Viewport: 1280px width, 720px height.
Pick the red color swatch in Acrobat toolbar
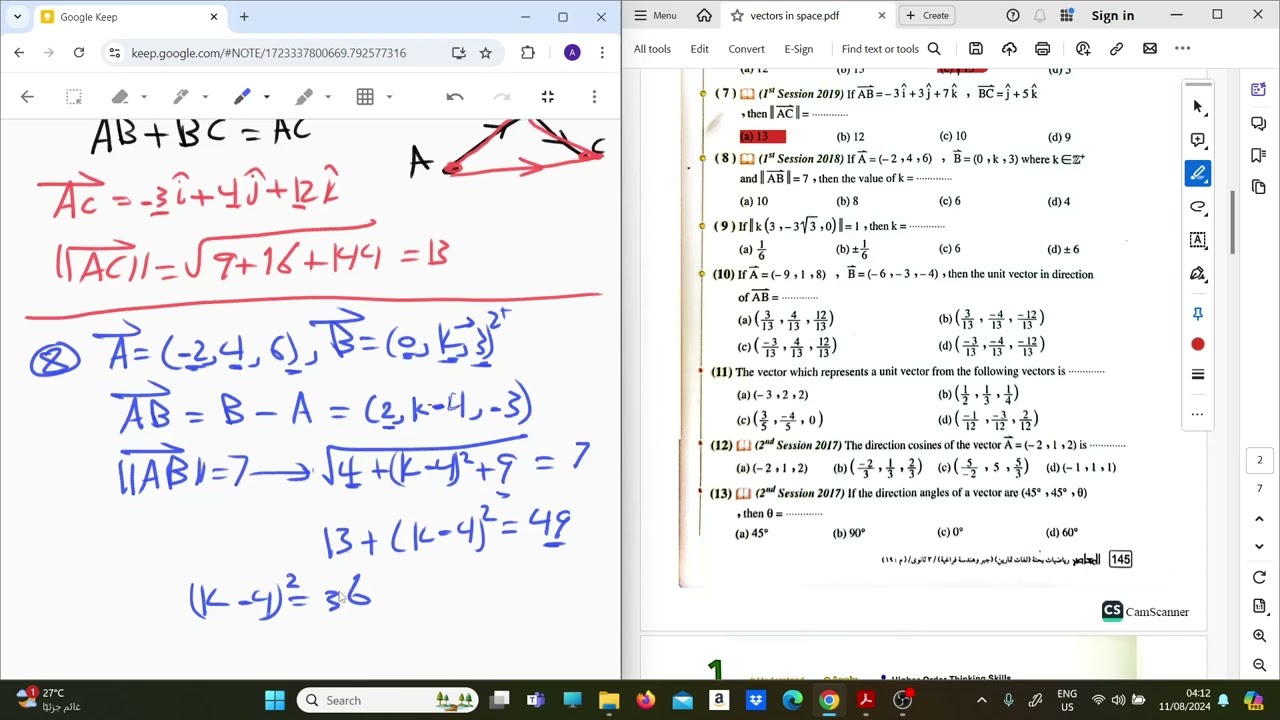click(x=1197, y=344)
